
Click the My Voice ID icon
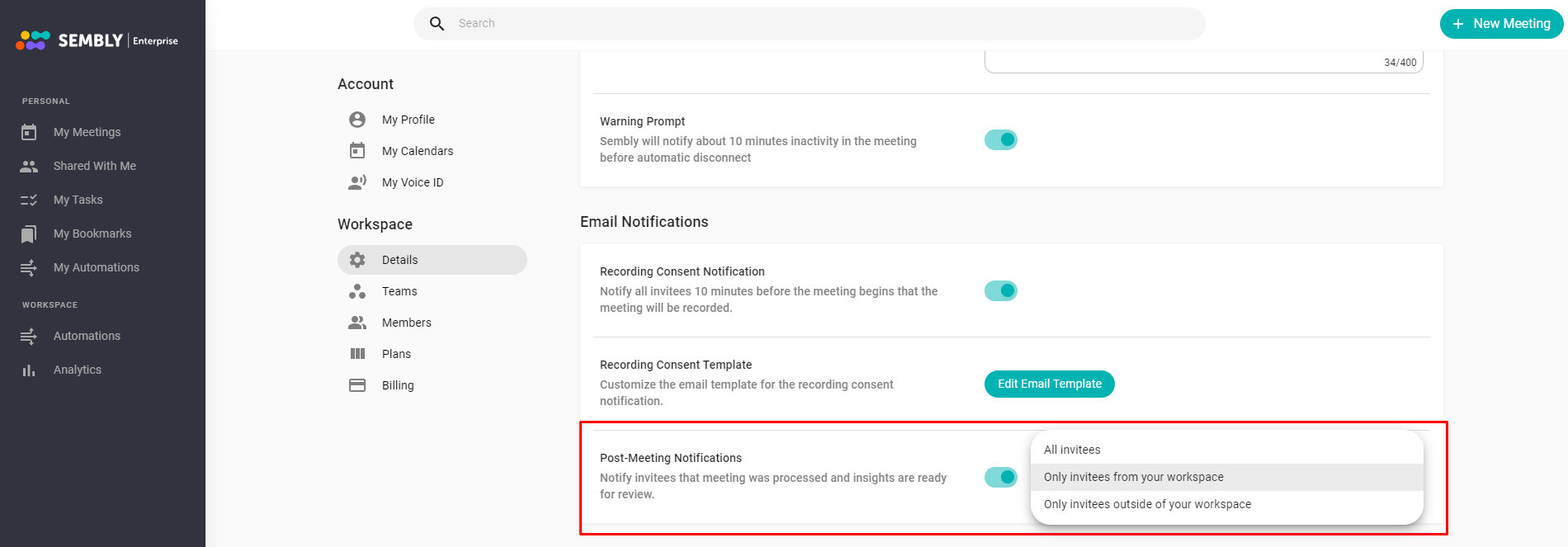pyautogui.click(x=357, y=182)
